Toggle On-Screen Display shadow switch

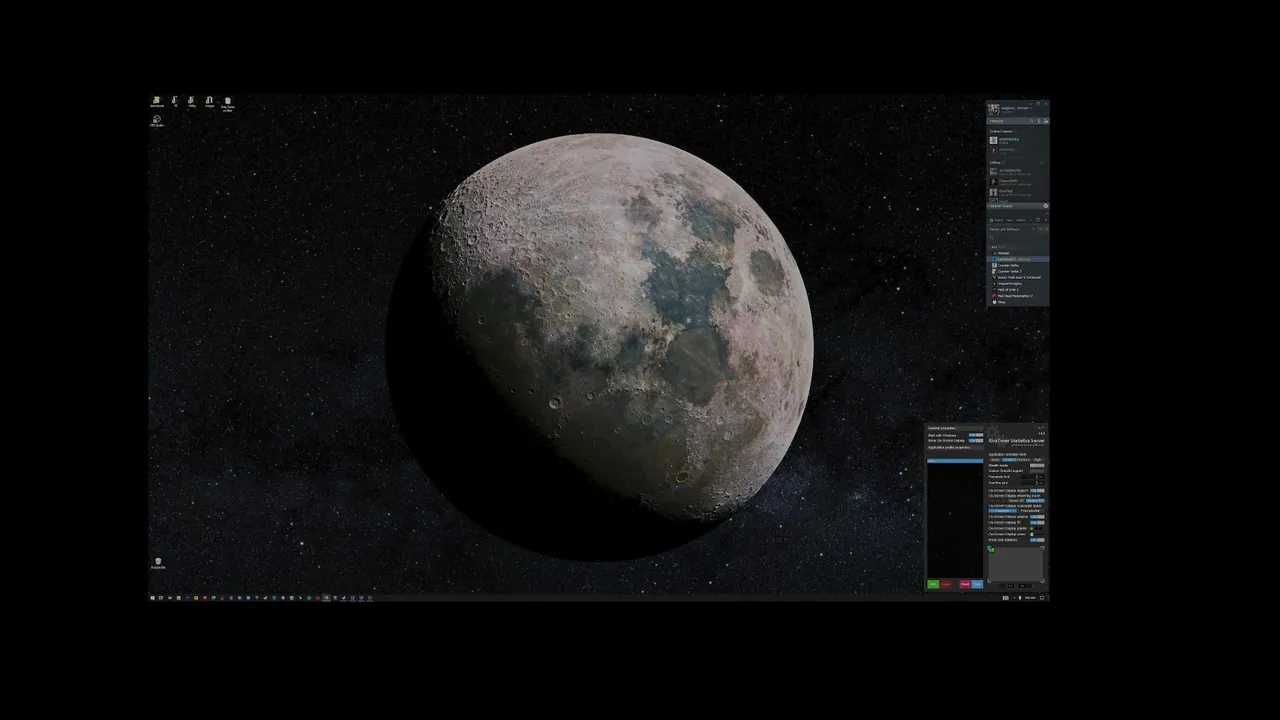(1037, 517)
